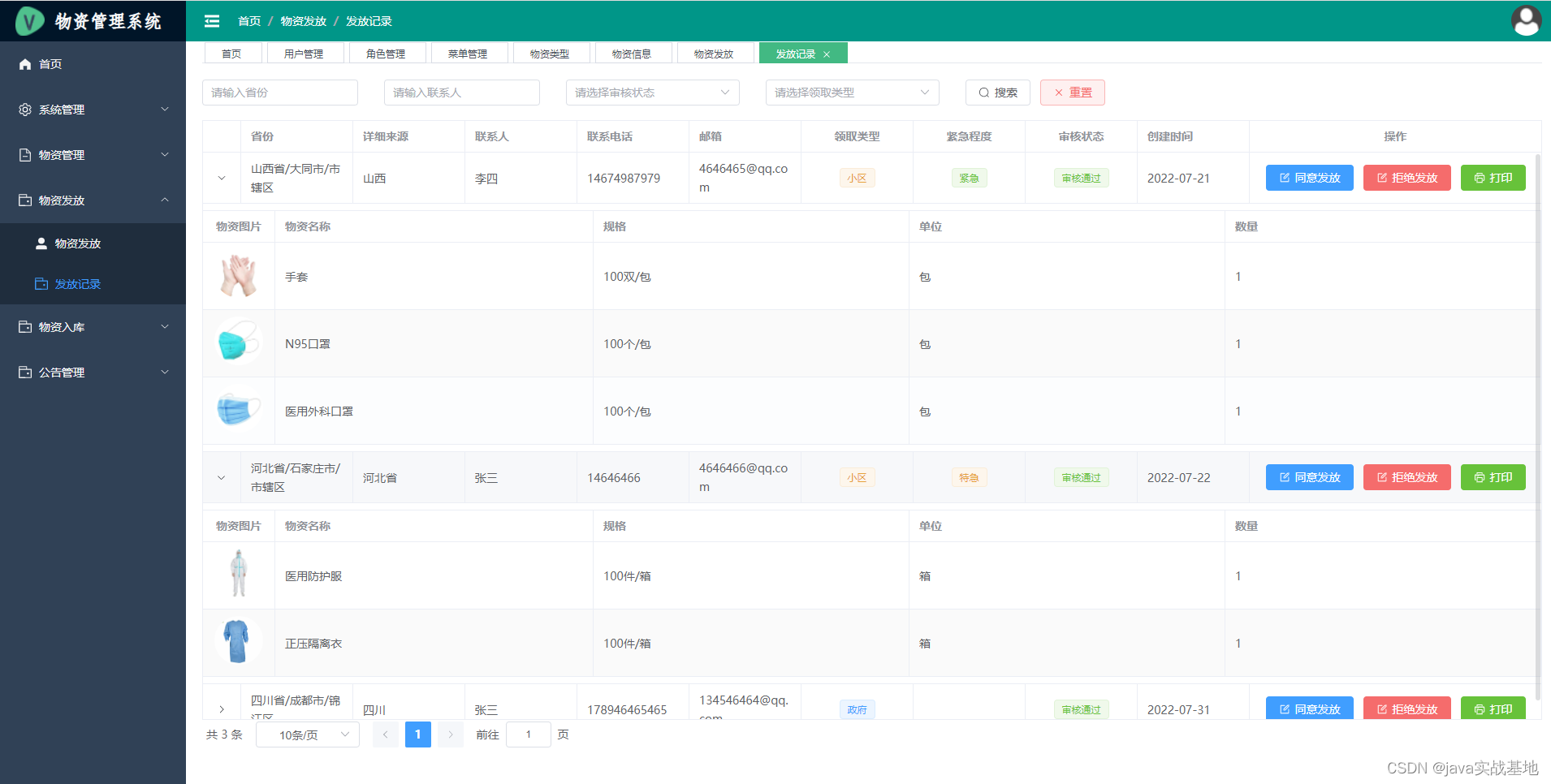1551x784 pixels.
Task: Click the 物资入库 folder icon
Action: [x=25, y=327]
